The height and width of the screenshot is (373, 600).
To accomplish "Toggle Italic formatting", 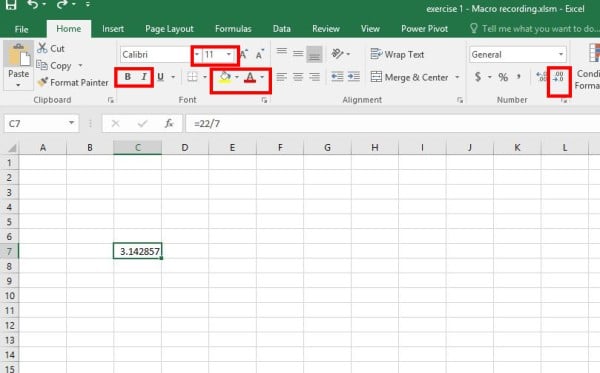I will pyautogui.click(x=144, y=77).
